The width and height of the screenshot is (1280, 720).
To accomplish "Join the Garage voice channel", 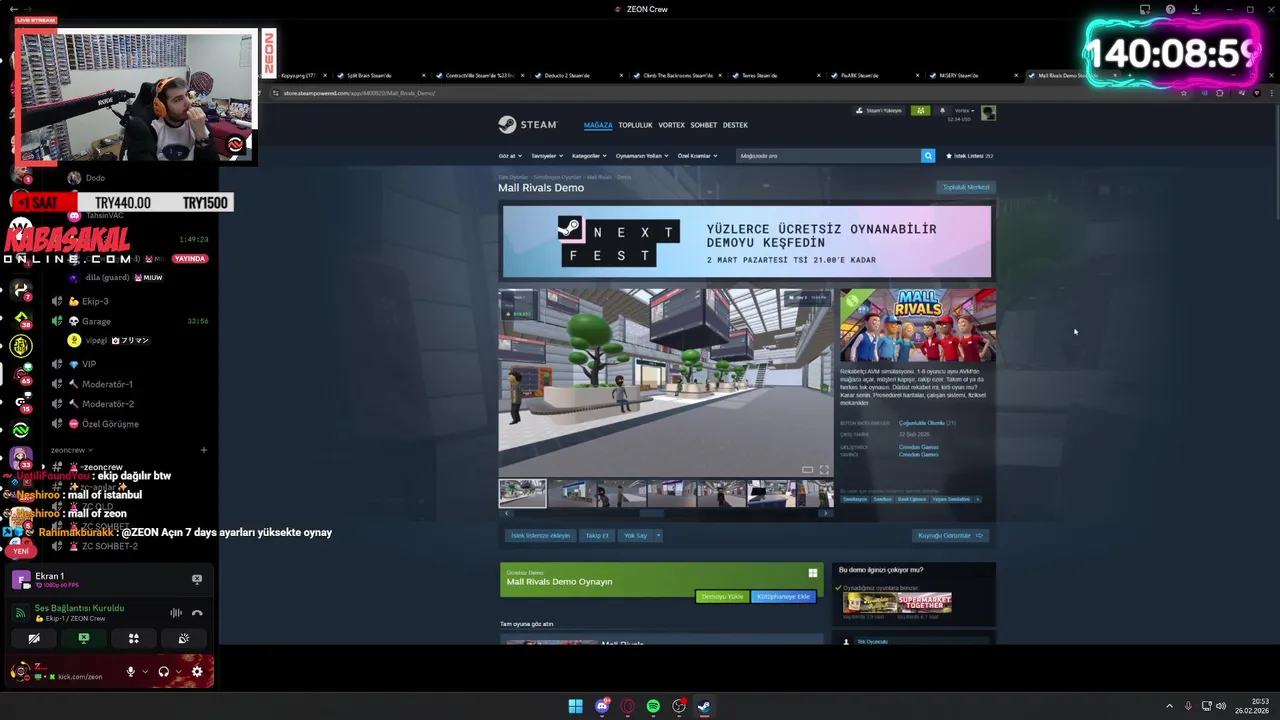I will (x=97, y=321).
